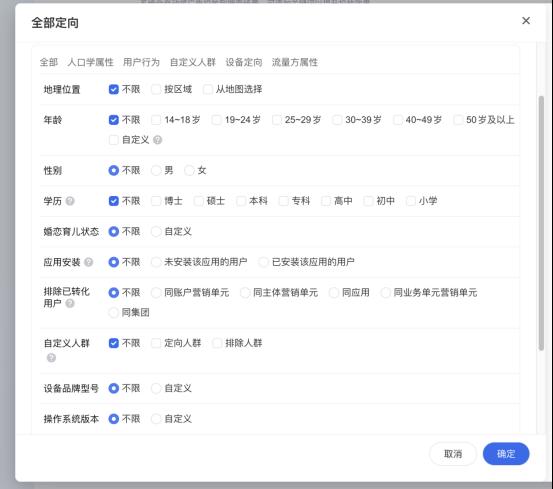
Task: Check the 40~49岁 age option
Action: click(x=397, y=120)
